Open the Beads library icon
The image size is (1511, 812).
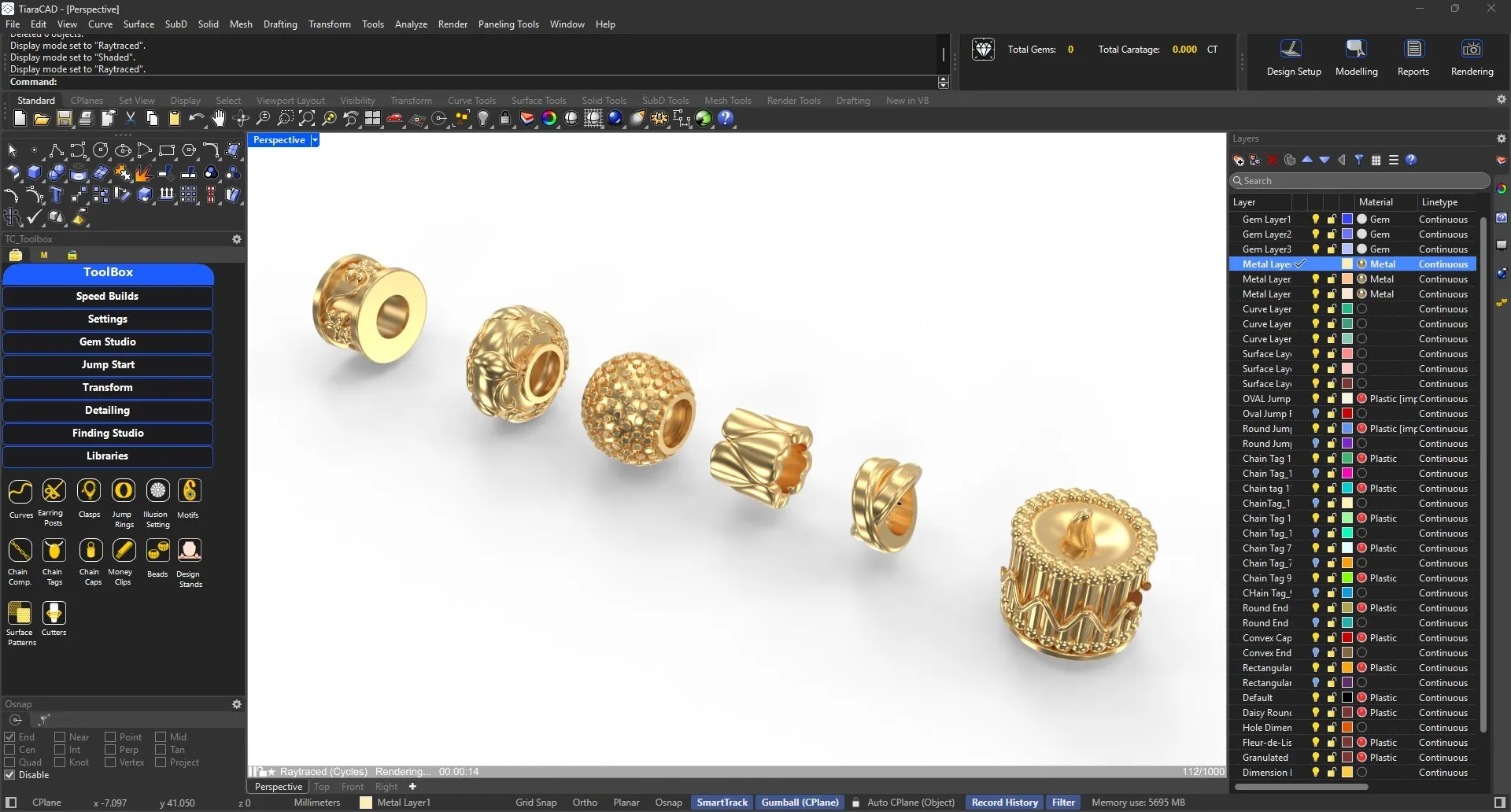coord(157,551)
